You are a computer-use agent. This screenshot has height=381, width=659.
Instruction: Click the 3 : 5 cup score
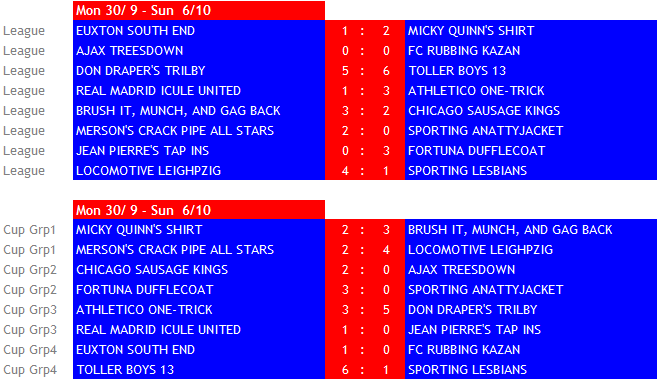(365, 310)
